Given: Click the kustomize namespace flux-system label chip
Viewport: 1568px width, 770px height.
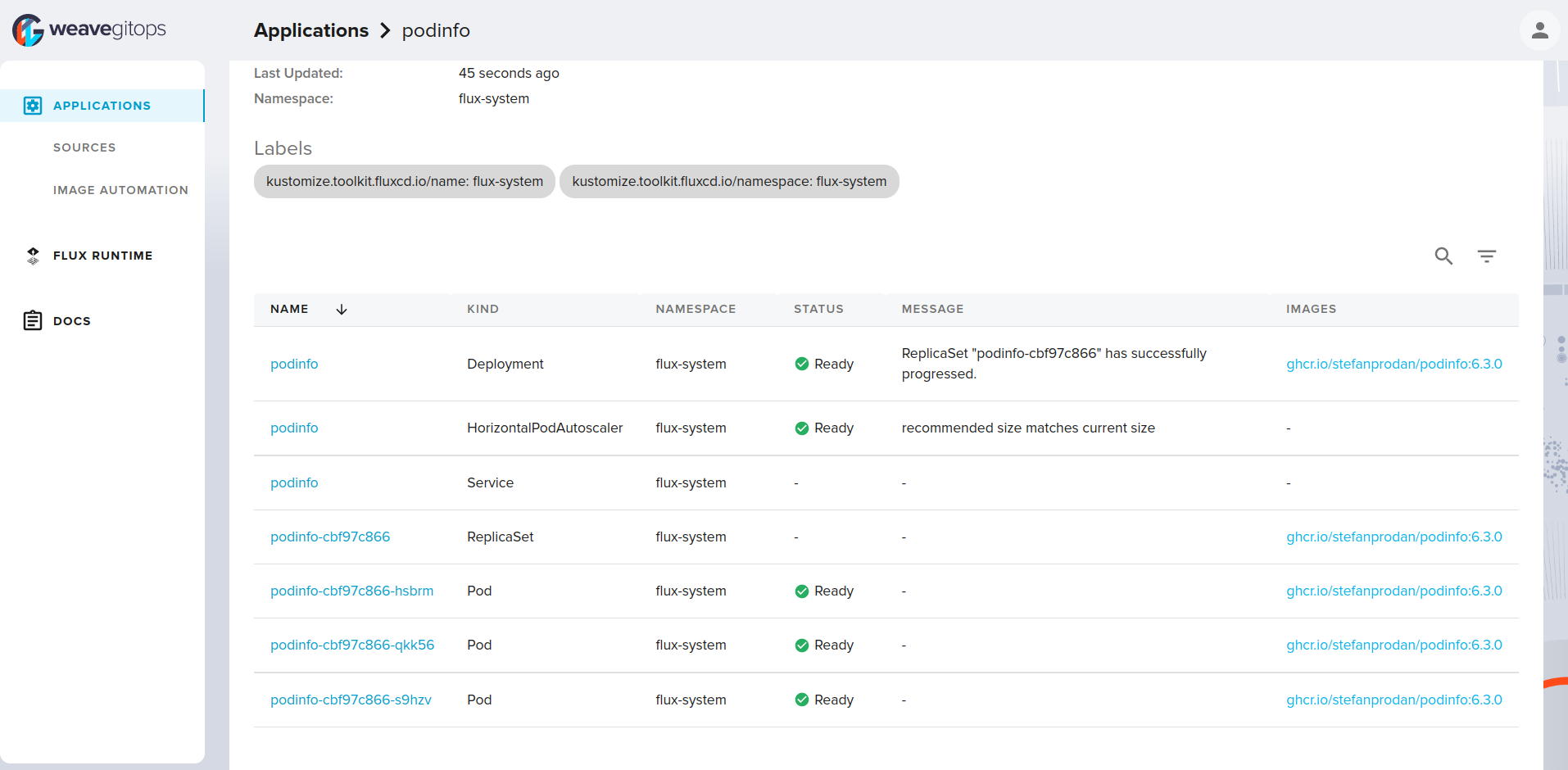Looking at the screenshot, I should coord(729,181).
